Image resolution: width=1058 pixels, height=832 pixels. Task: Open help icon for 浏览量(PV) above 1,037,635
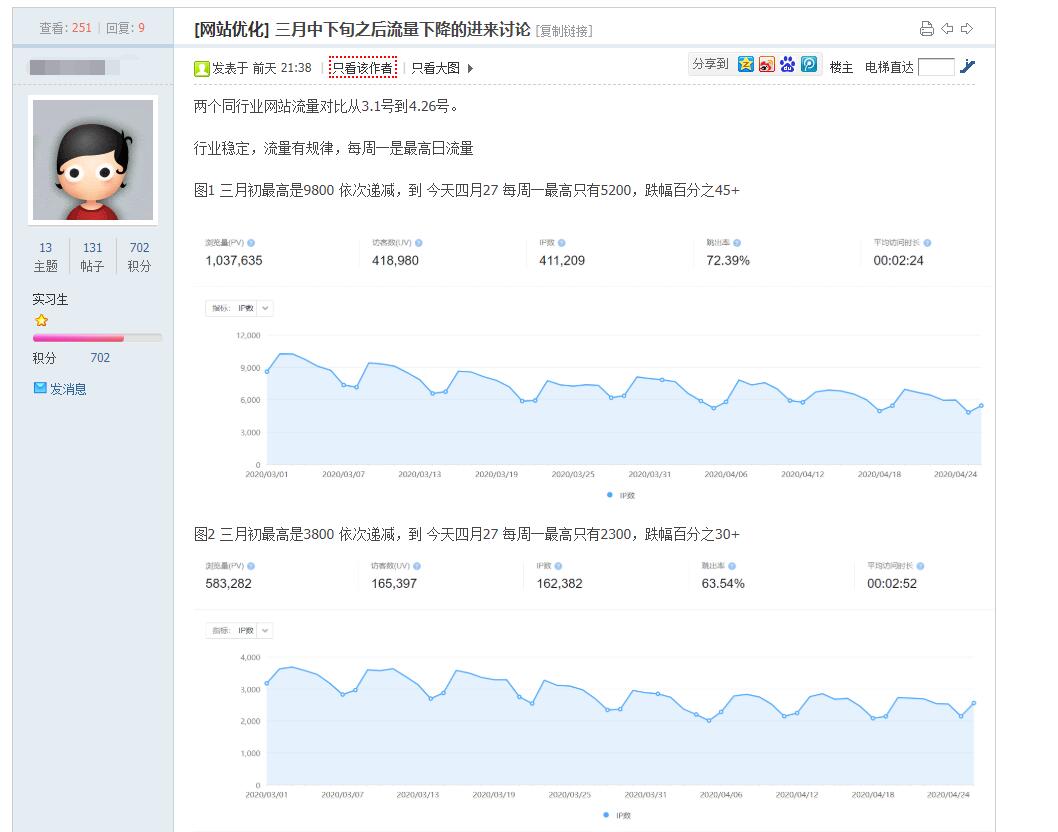251,243
